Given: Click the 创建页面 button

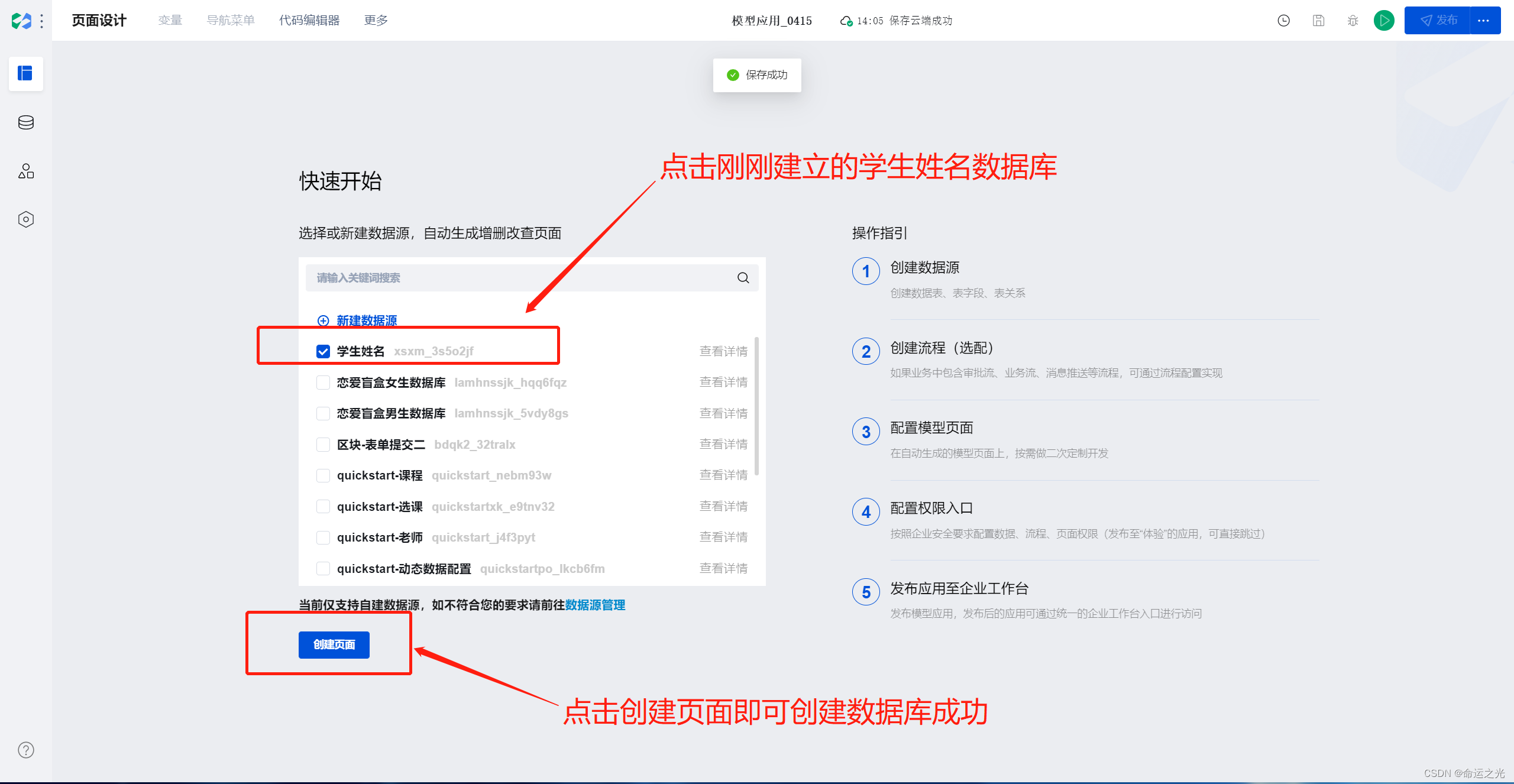Looking at the screenshot, I should tap(334, 644).
